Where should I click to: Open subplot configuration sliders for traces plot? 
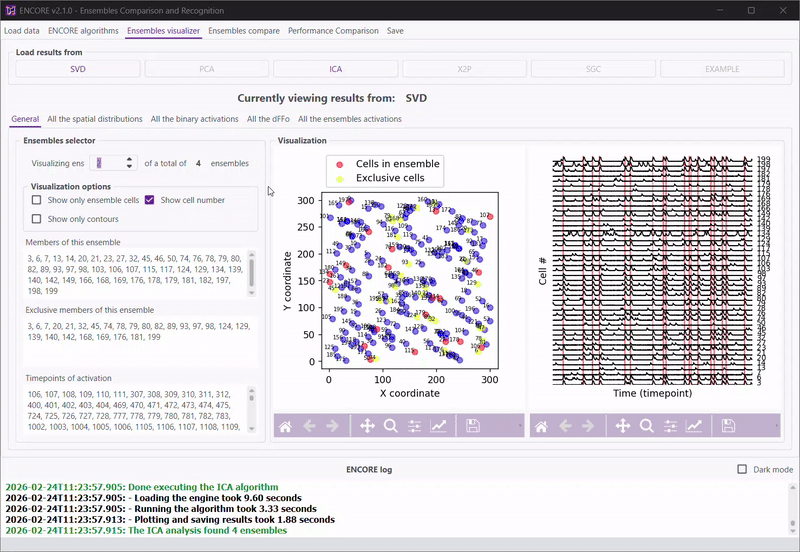pos(670,426)
